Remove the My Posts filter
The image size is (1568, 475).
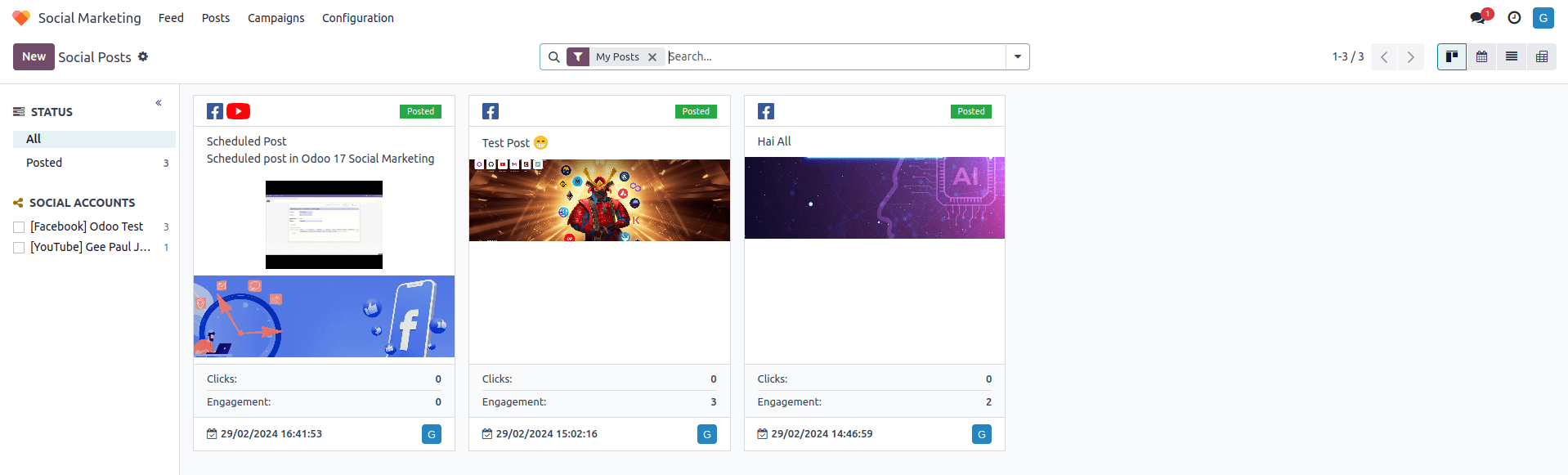pos(652,57)
